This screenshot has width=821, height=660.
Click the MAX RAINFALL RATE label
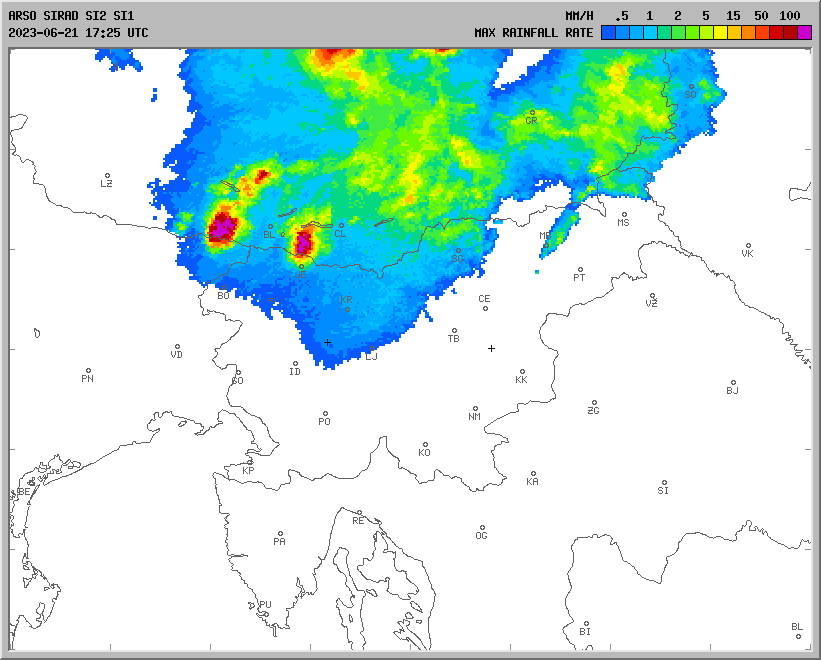pyautogui.click(x=533, y=32)
